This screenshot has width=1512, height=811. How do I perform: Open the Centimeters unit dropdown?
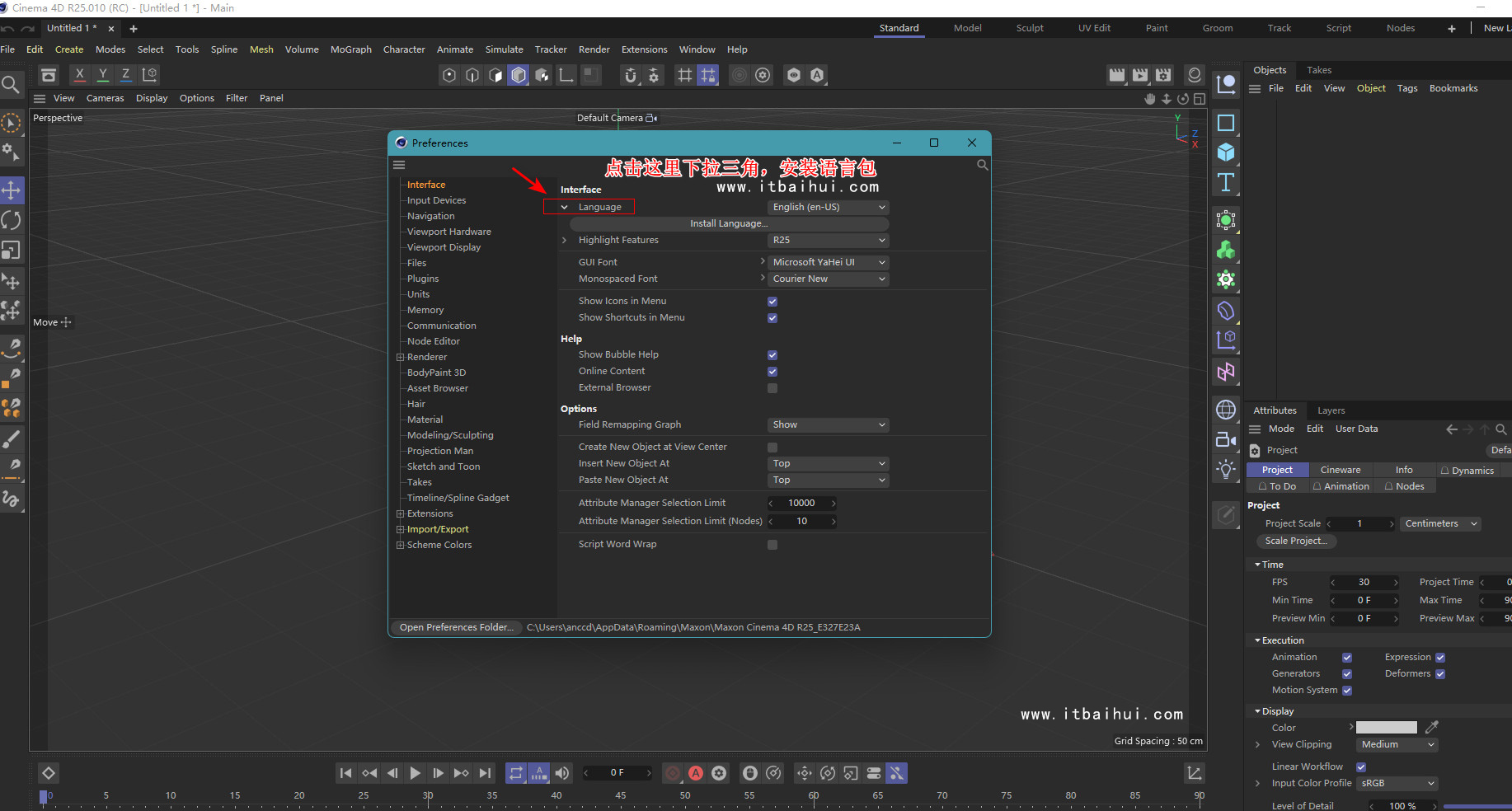[x=1439, y=523]
